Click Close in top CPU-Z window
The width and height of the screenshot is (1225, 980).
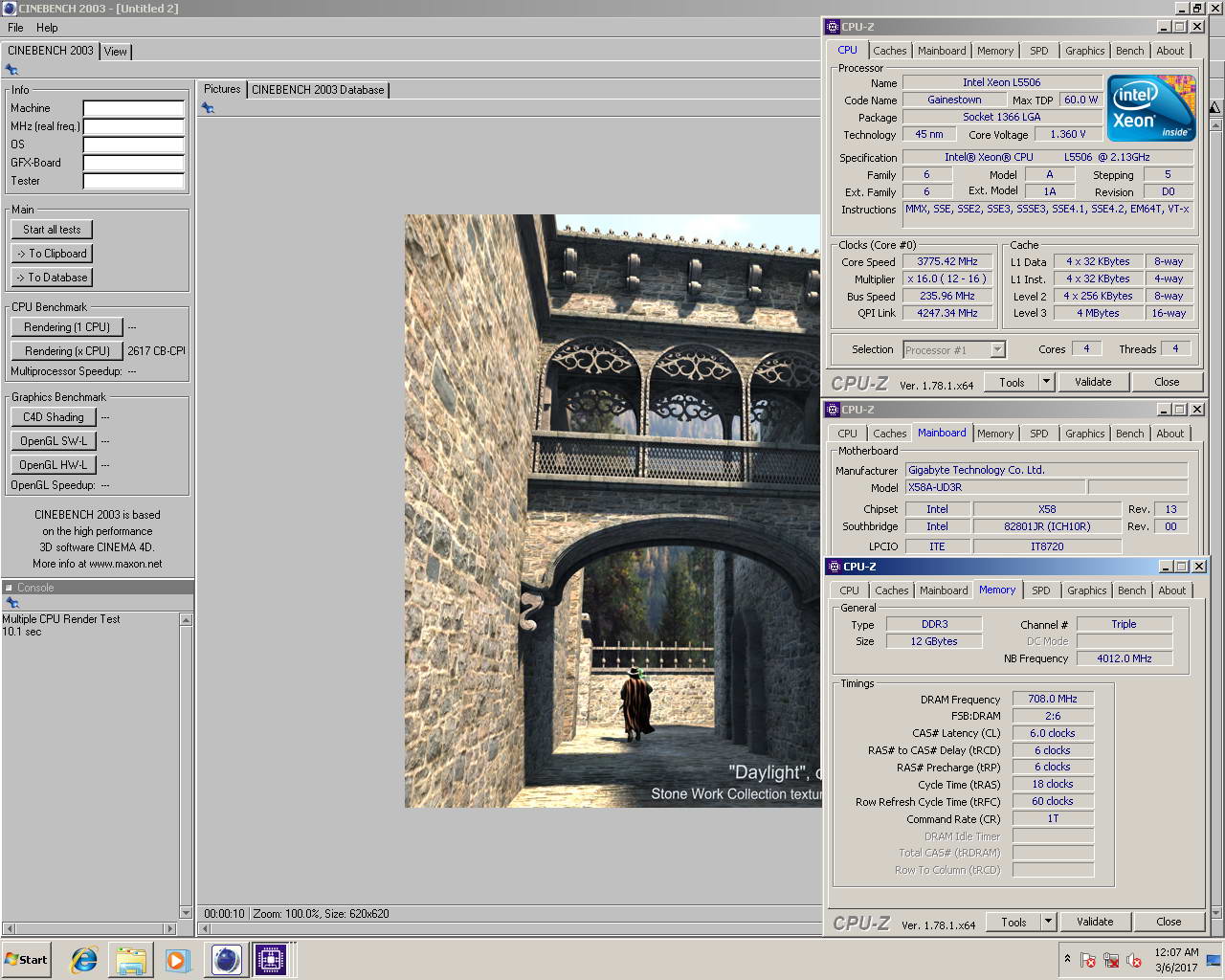[x=1167, y=382]
